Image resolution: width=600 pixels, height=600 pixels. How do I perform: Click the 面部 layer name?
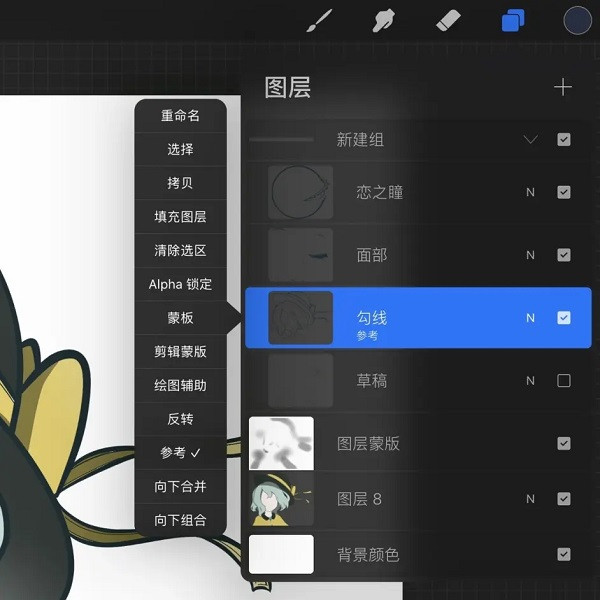click(x=372, y=255)
